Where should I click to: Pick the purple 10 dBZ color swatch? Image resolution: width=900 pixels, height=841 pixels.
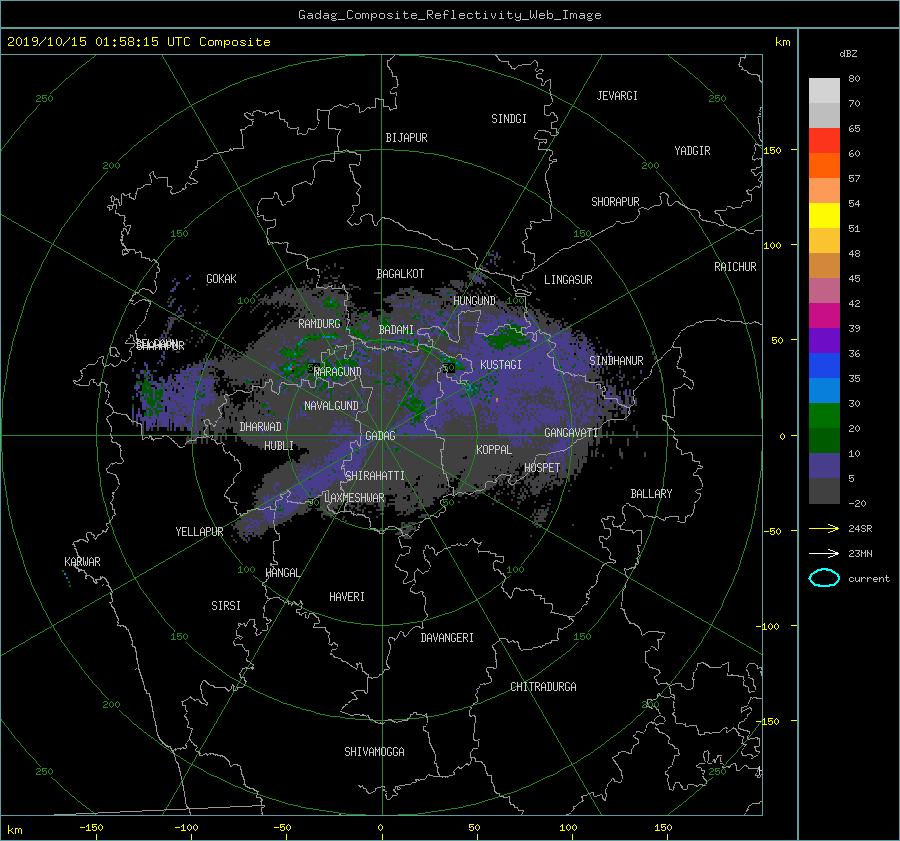(824, 465)
